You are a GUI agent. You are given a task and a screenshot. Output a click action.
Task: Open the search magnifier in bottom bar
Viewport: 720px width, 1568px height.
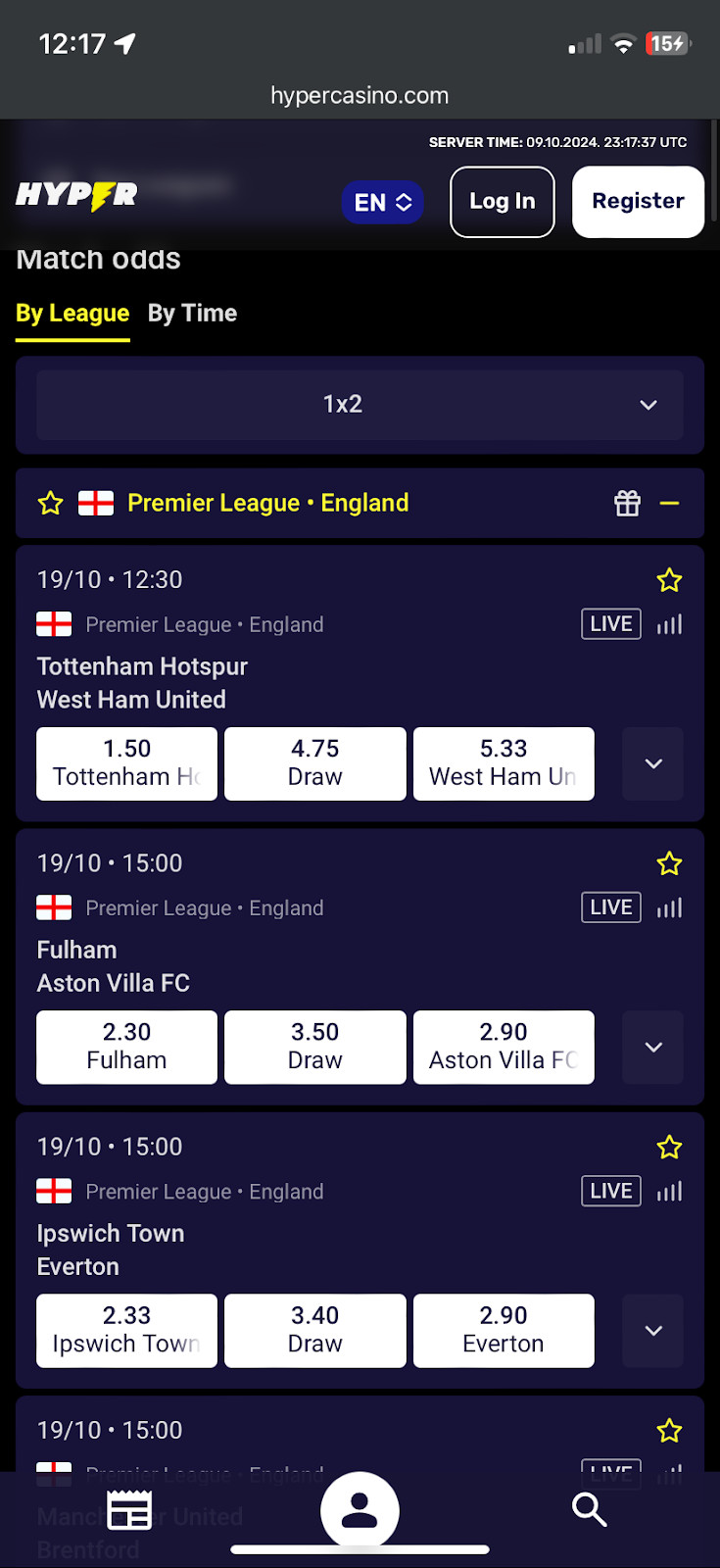[x=589, y=1509]
